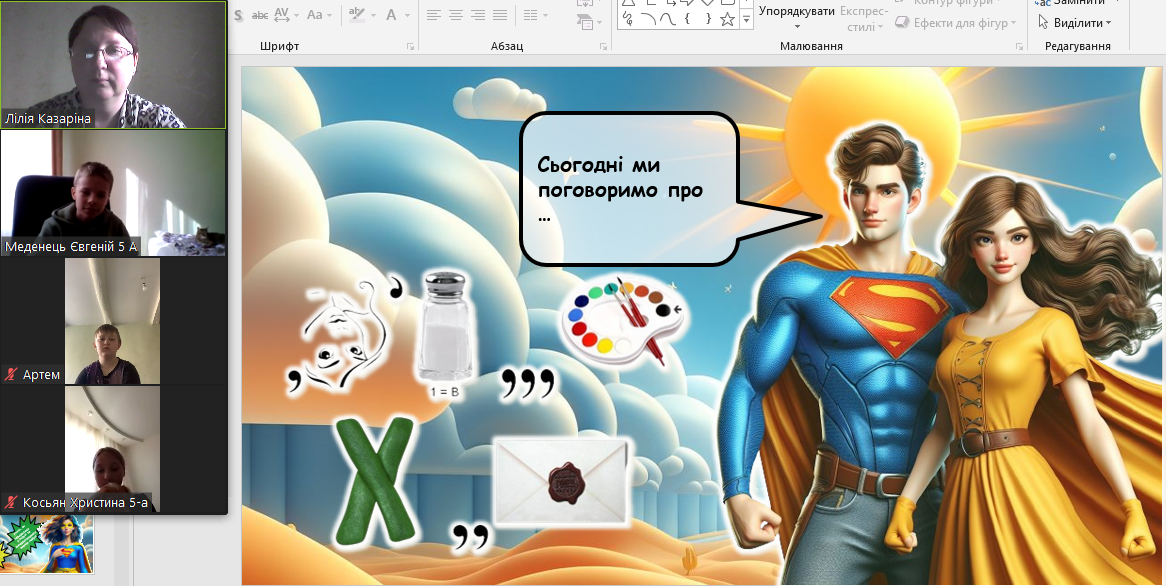Image resolution: width=1166 pixels, height=586 pixels.
Task: Click the speech bubble text 'Сьогодні ми поговоримо про'
Action: pos(619,178)
